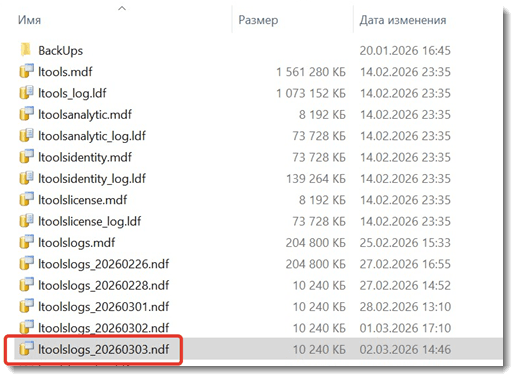Click the ltools_log.ldf file icon
The image size is (518, 390).
coord(26,92)
